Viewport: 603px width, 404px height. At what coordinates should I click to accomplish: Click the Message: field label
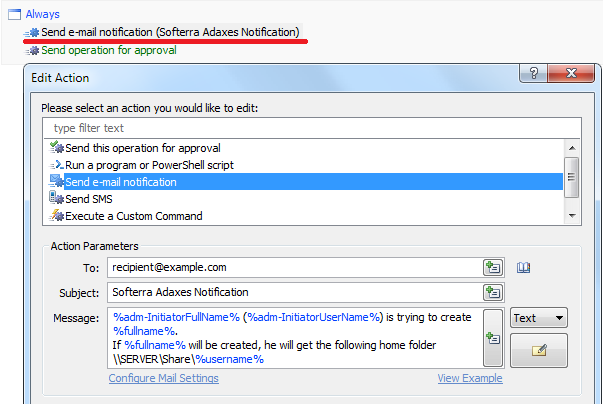(x=76, y=318)
